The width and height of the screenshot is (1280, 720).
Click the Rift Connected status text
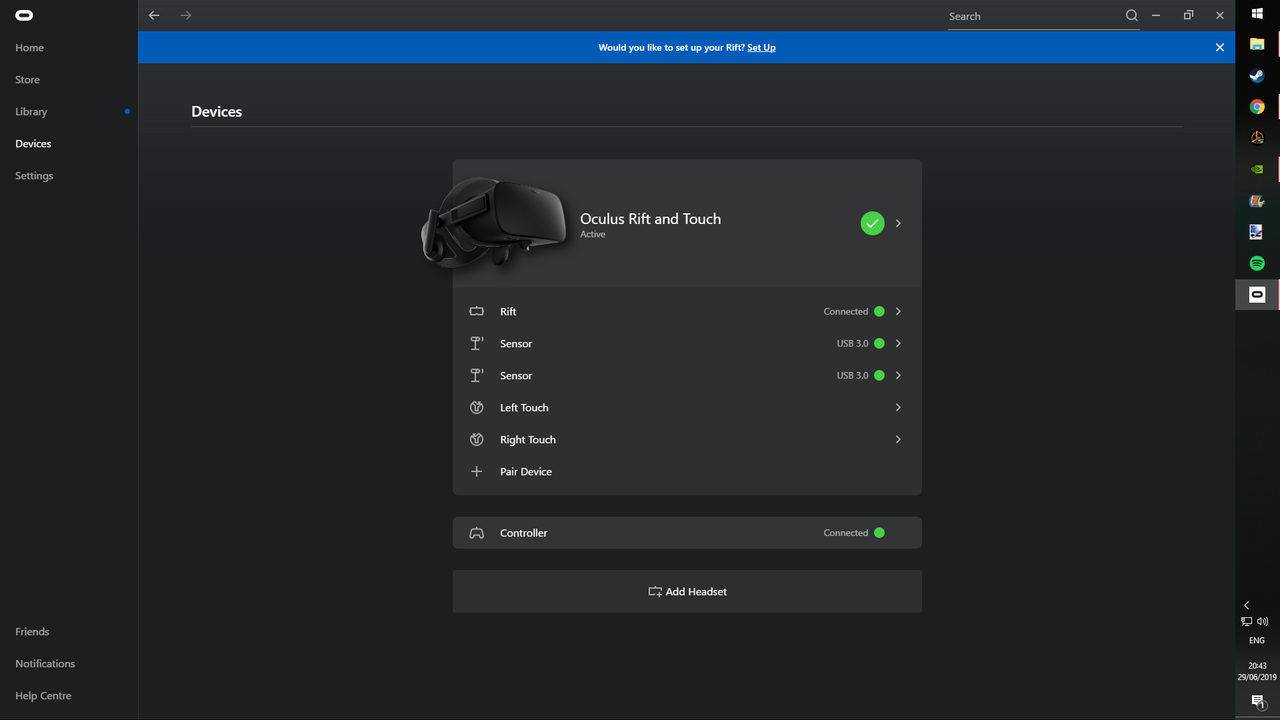click(846, 311)
